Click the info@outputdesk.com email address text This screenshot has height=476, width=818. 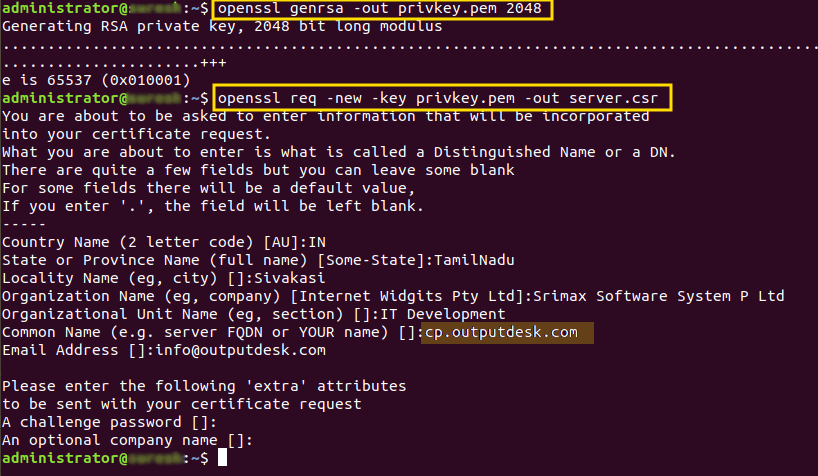pos(240,350)
